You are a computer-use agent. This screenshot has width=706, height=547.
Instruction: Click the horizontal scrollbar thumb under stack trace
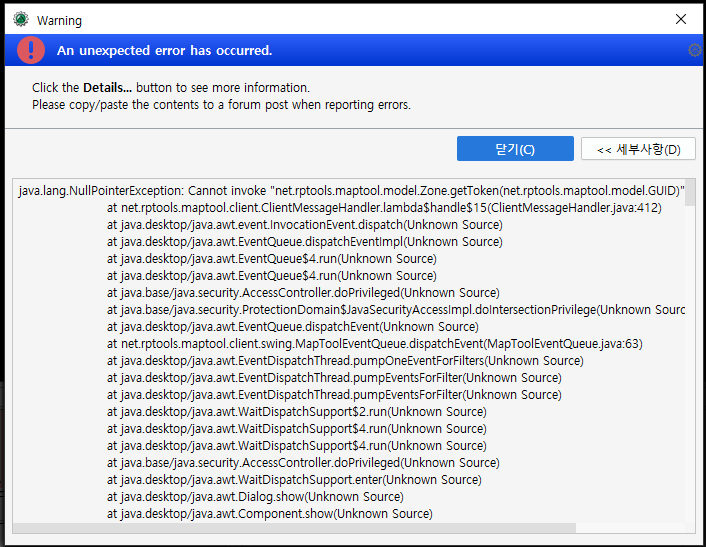294,528
